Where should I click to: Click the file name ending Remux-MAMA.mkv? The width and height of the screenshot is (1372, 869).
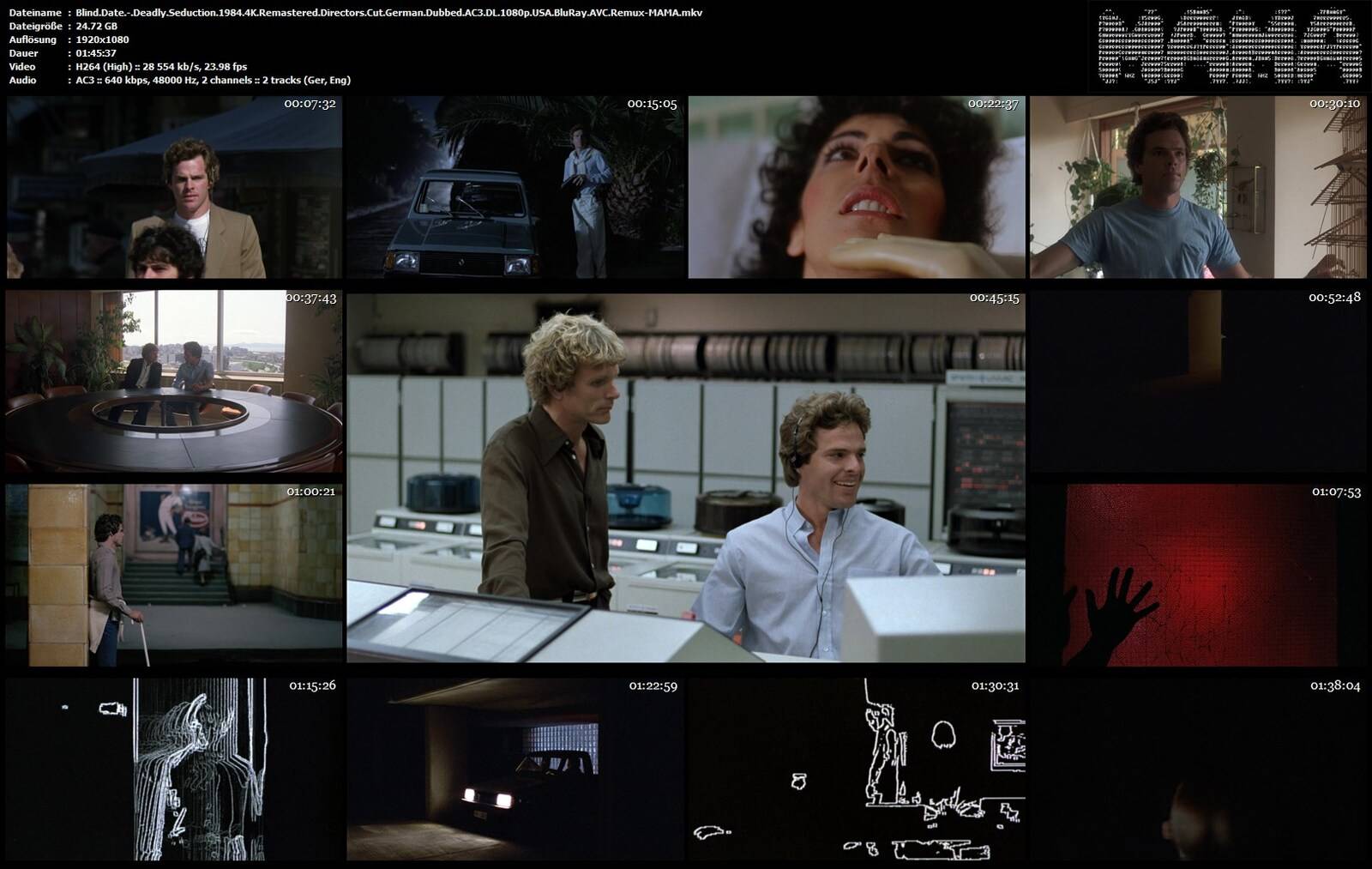click(x=389, y=13)
